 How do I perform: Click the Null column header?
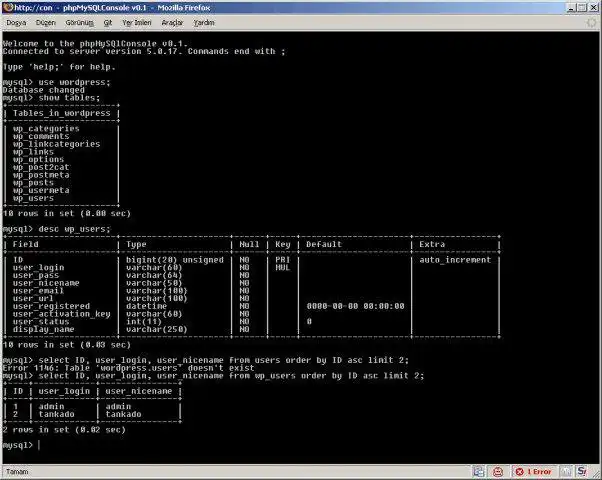point(249,244)
